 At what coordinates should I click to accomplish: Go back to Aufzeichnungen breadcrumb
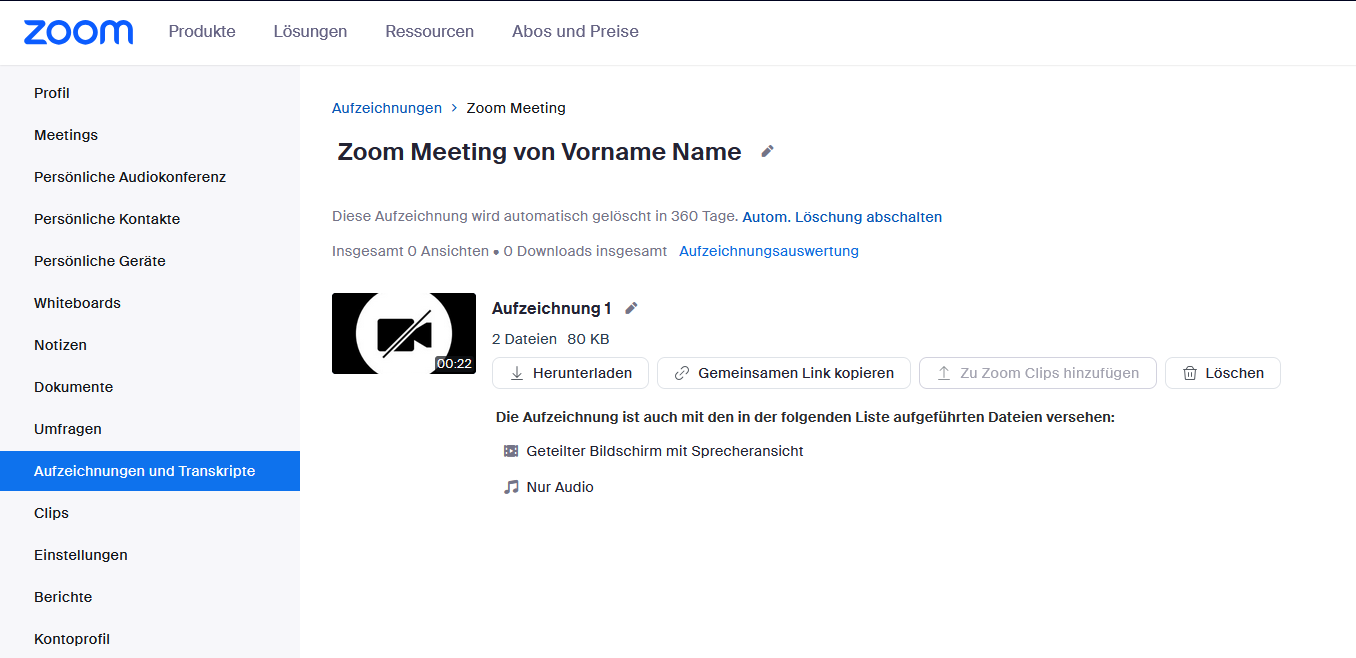[x=386, y=108]
